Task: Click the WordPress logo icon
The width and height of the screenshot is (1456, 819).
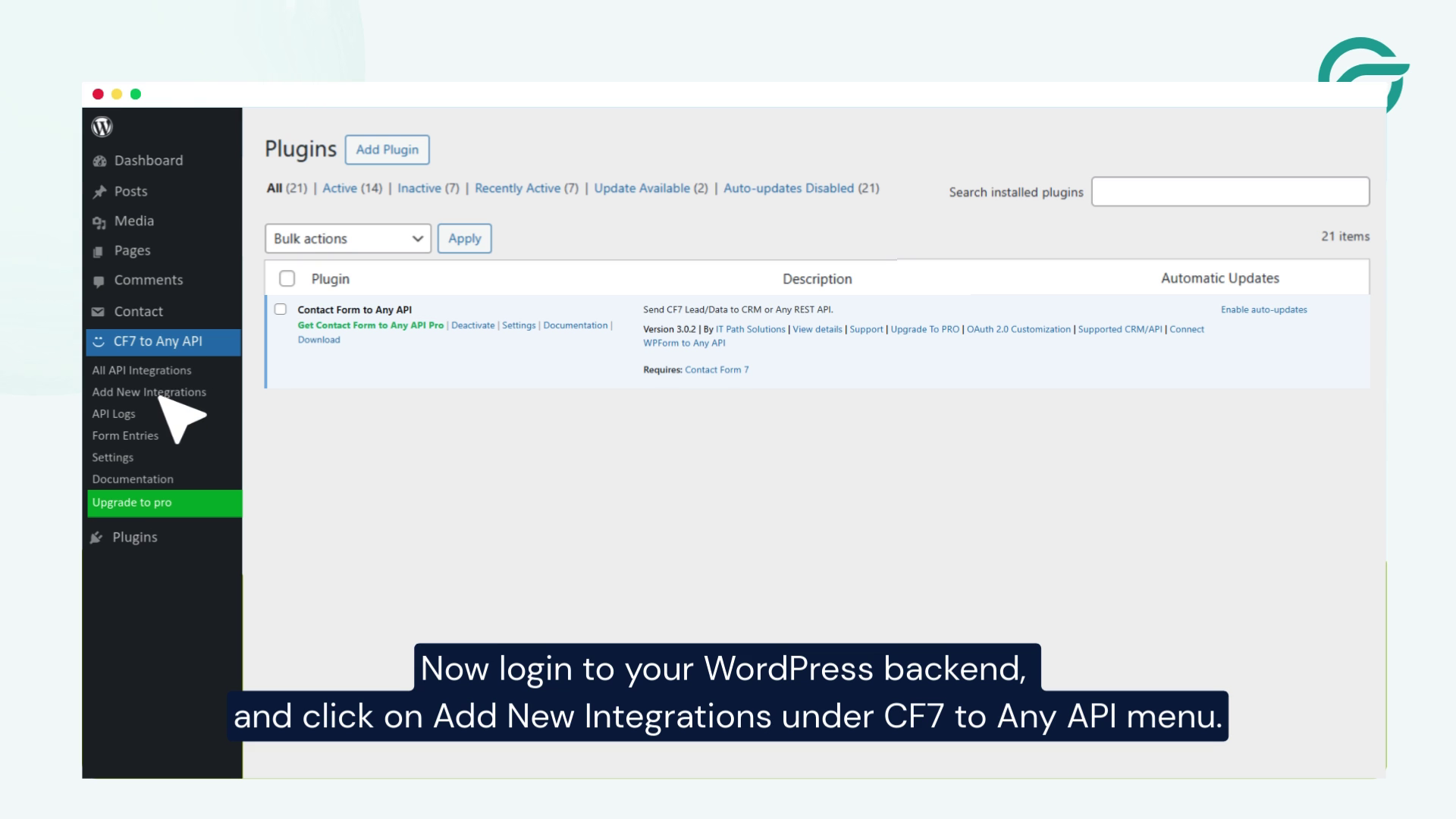Action: pos(103,127)
